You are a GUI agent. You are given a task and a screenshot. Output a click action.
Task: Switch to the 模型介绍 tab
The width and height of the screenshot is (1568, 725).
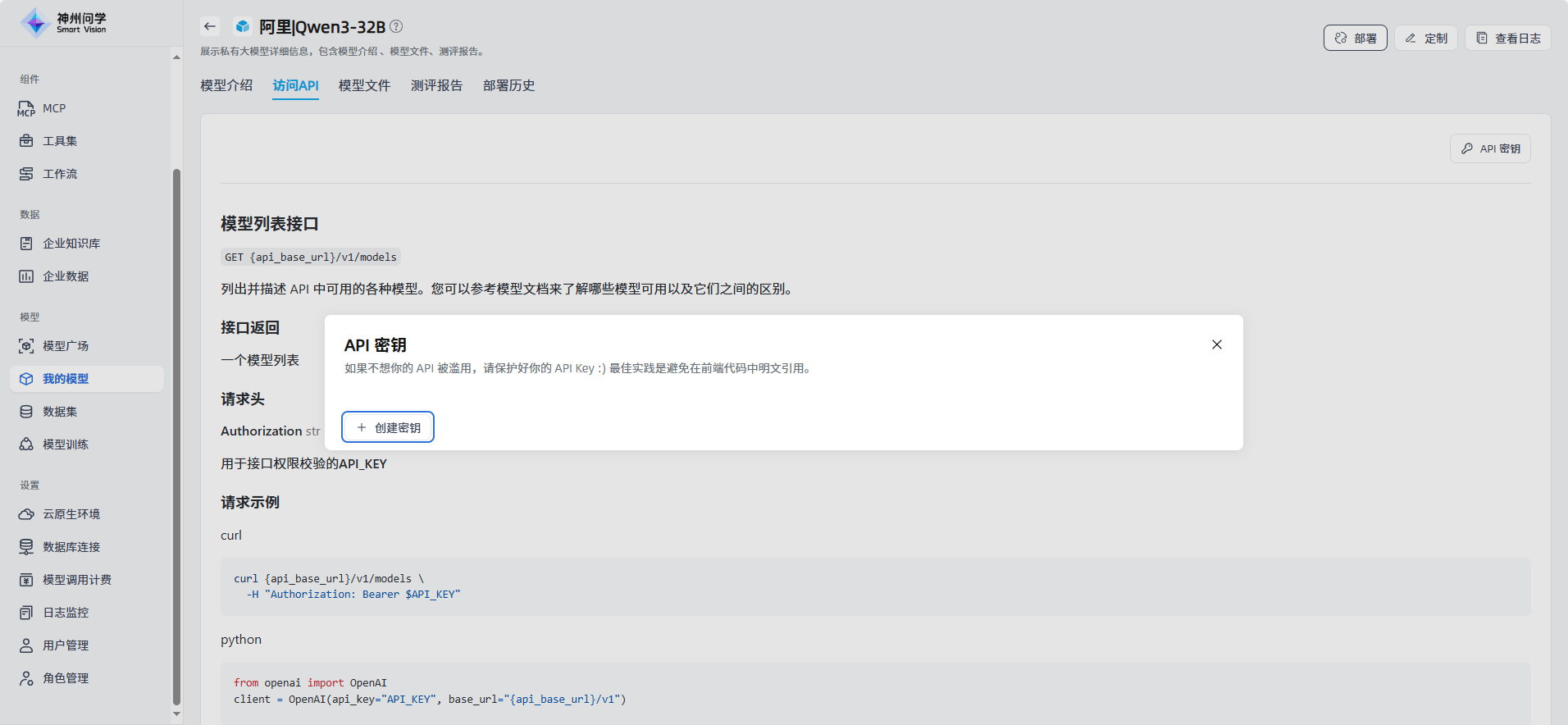226,85
